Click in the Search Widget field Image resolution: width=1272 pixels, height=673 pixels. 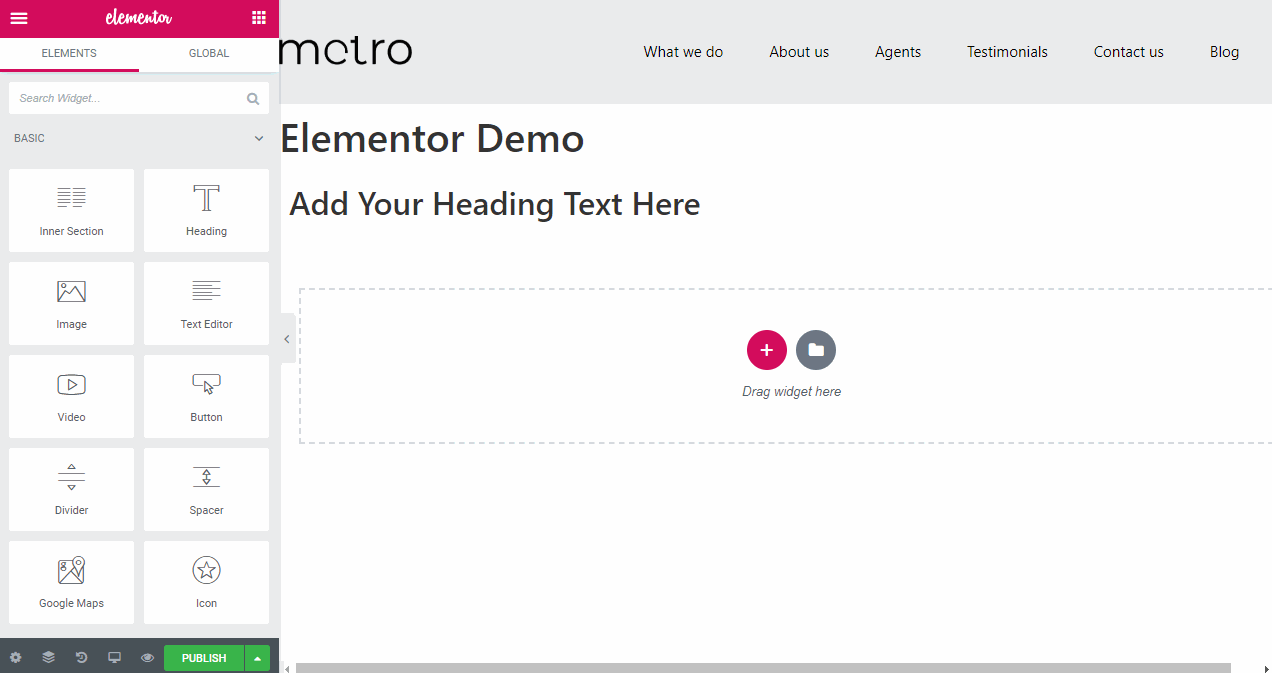(139, 99)
